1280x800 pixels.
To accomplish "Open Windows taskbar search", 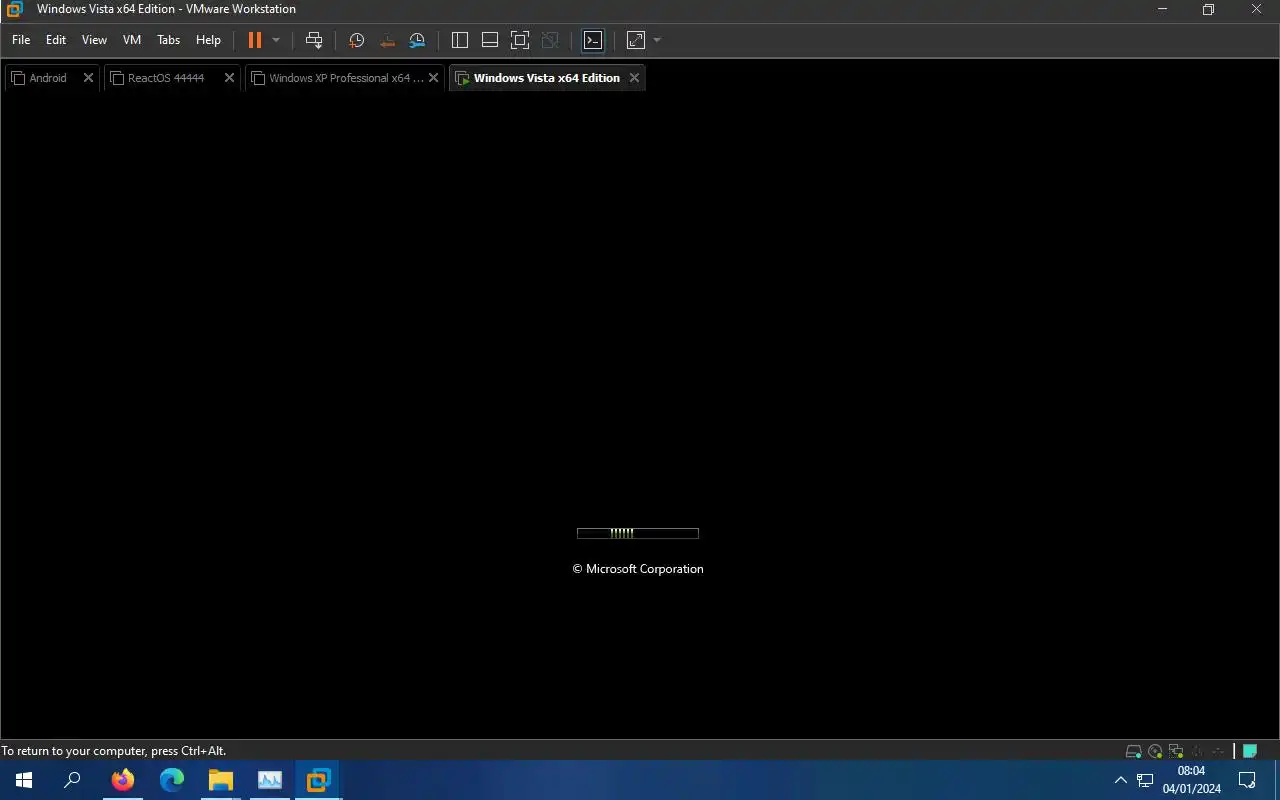I will click(72, 780).
